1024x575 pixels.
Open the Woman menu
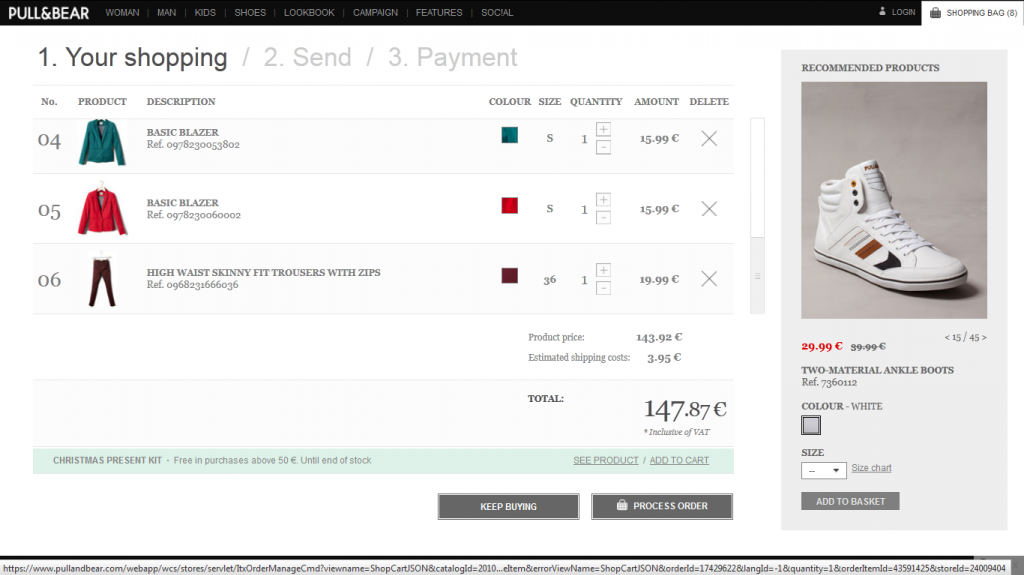point(122,13)
